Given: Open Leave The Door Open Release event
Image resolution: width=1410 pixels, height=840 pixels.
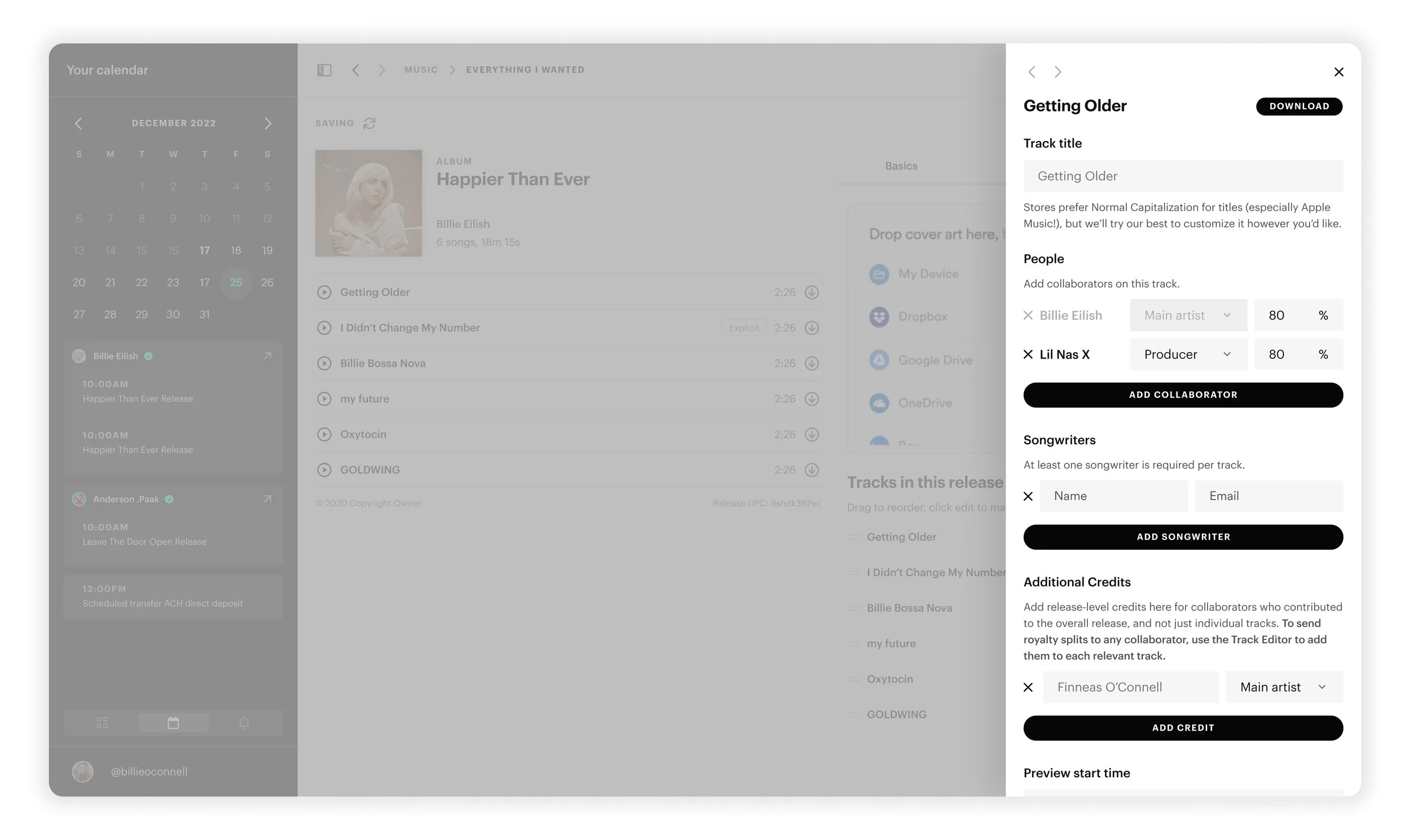Looking at the screenshot, I should pyautogui.click(x=173, y=534).
